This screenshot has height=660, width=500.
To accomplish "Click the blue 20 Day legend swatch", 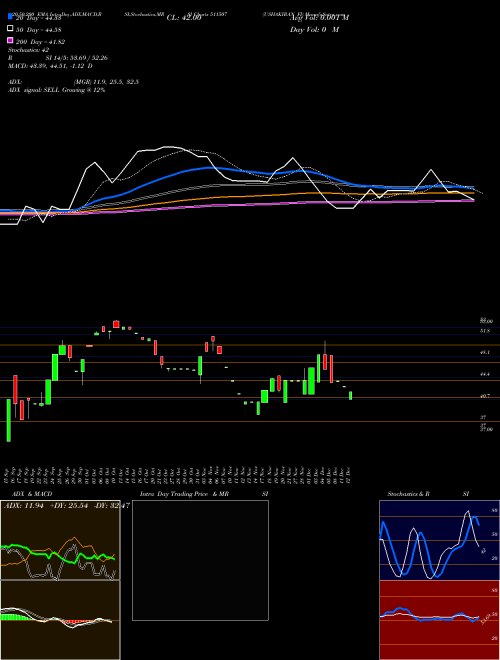I will point(10,17).
